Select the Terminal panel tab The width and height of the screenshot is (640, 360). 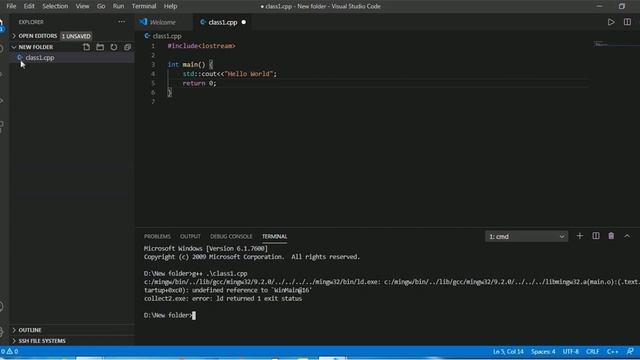click(275, 236)
